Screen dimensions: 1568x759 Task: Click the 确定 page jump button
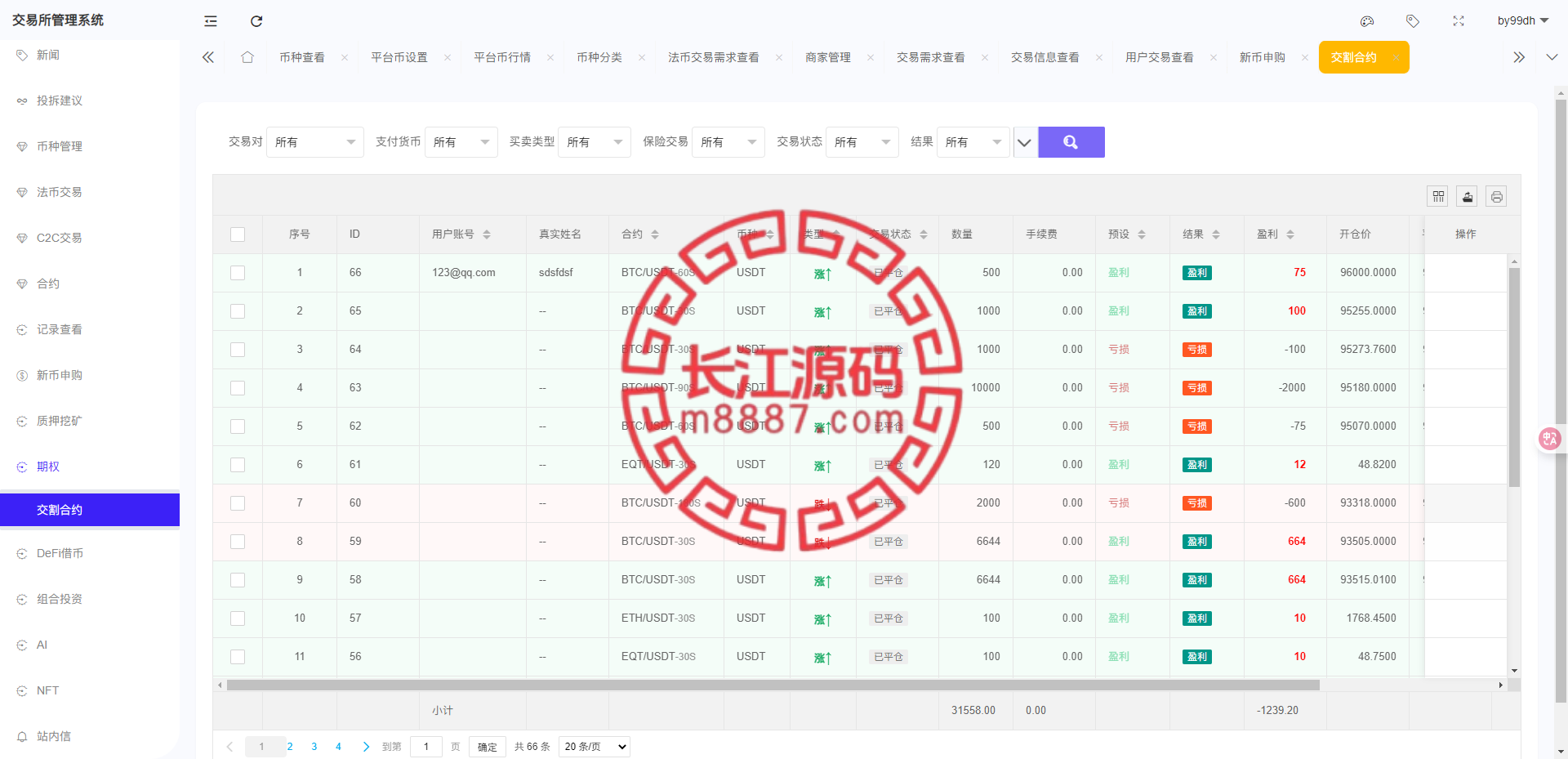click(488, 747)
